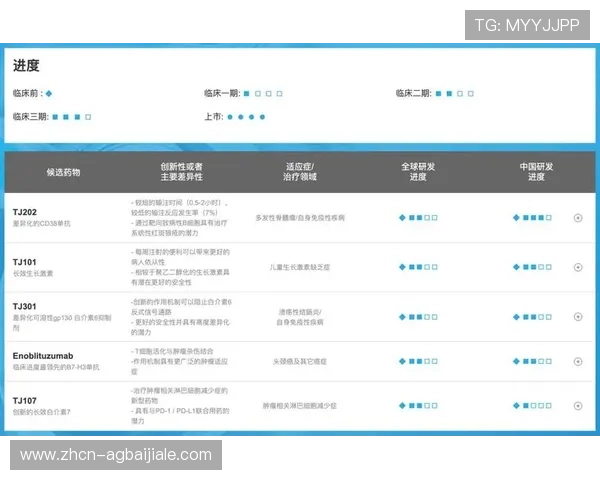Select the Enoblituzumab drug name
The image size is (600, 480).
click(43, 356)
